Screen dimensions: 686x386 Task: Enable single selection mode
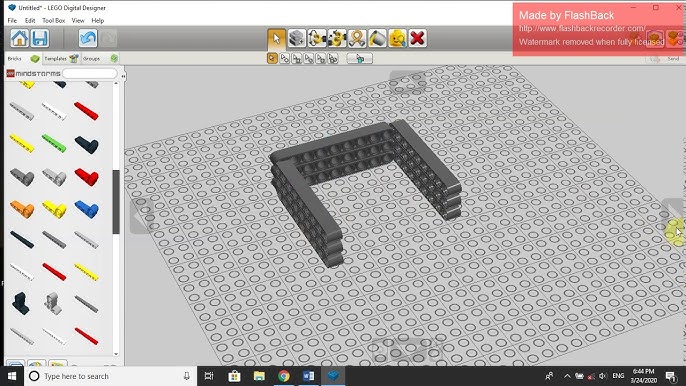(272, 58)
